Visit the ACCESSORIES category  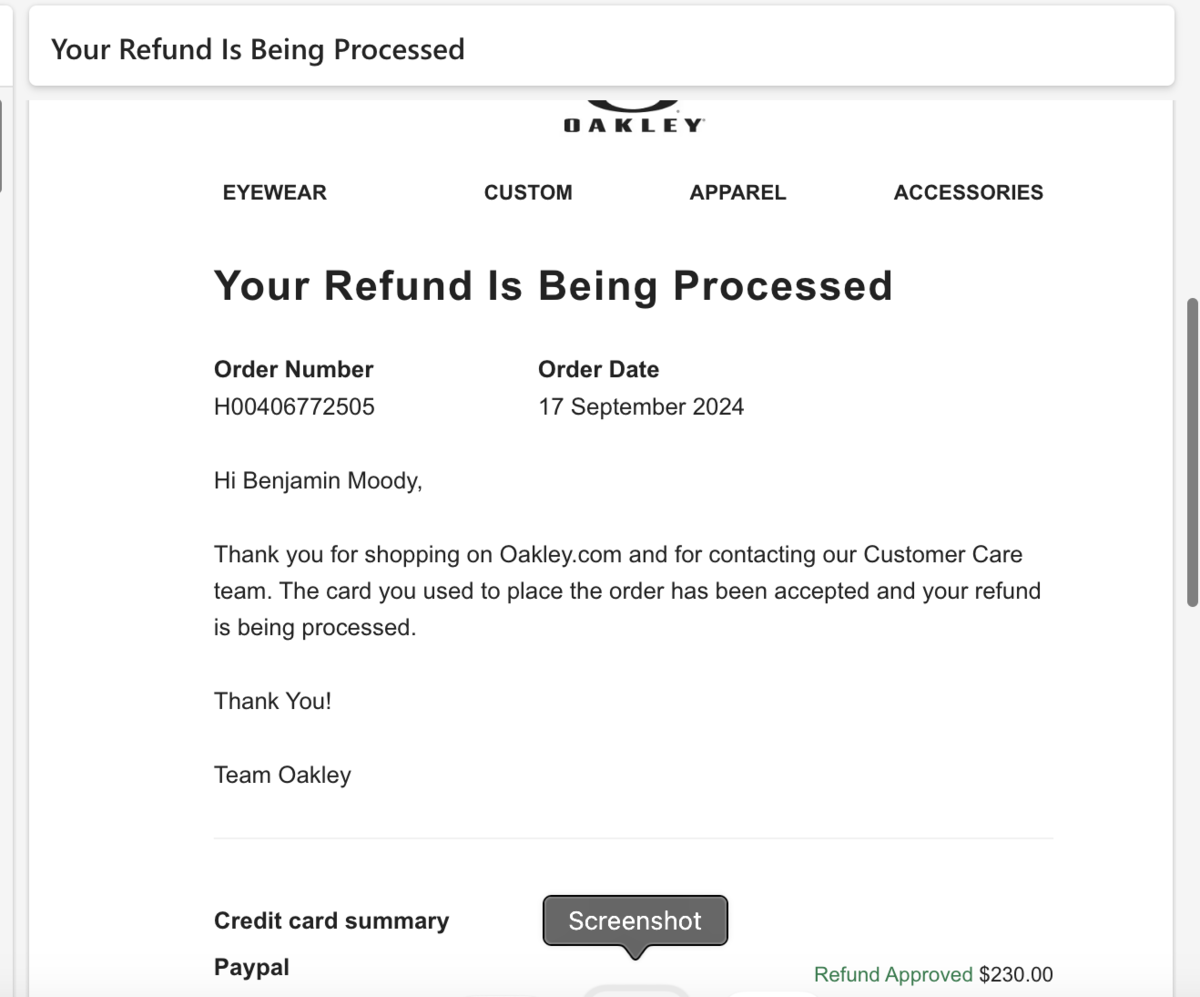(968, 193)
